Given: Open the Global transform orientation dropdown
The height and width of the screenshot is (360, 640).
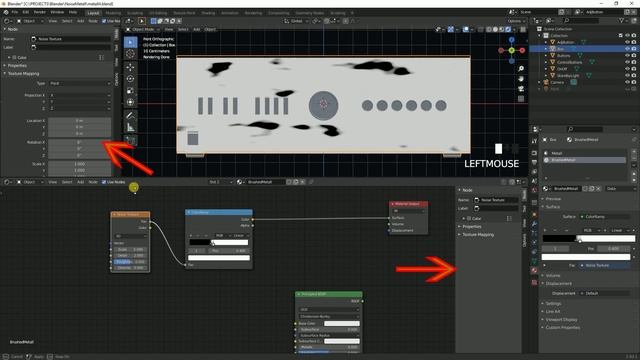Looking at the screenshot, I should coord(296,21).
